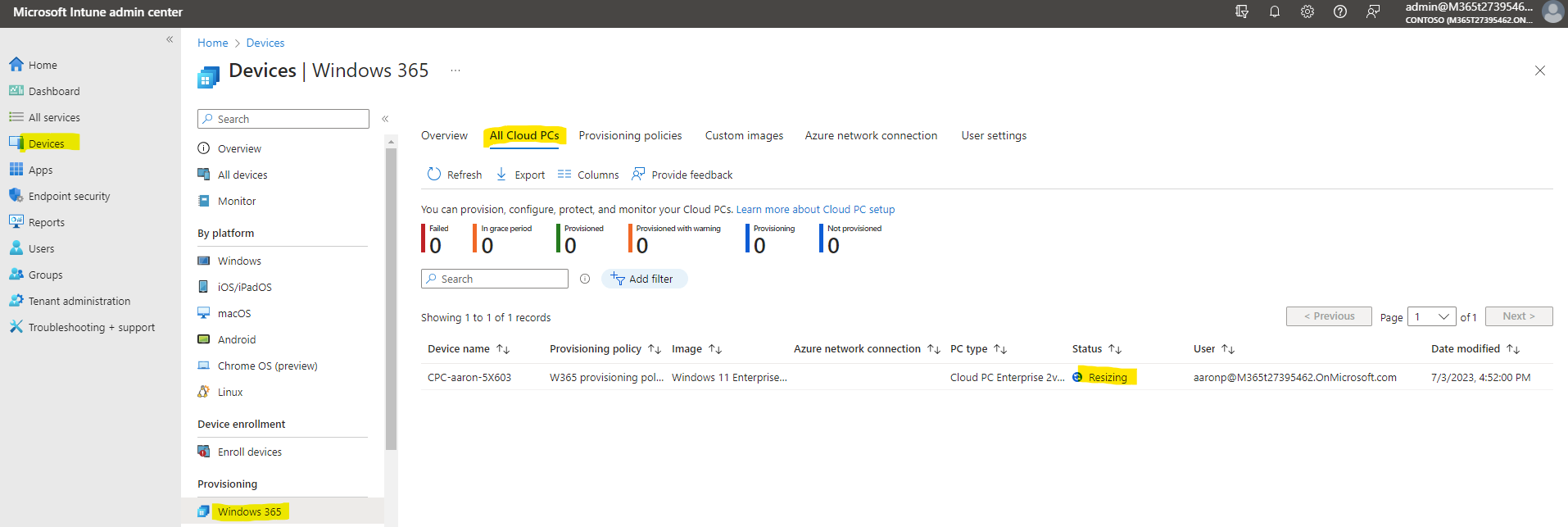Viewport: 1568px width, 527px height.
Task: Click Devices breadcrumb link
Action: tap(265, 43)
